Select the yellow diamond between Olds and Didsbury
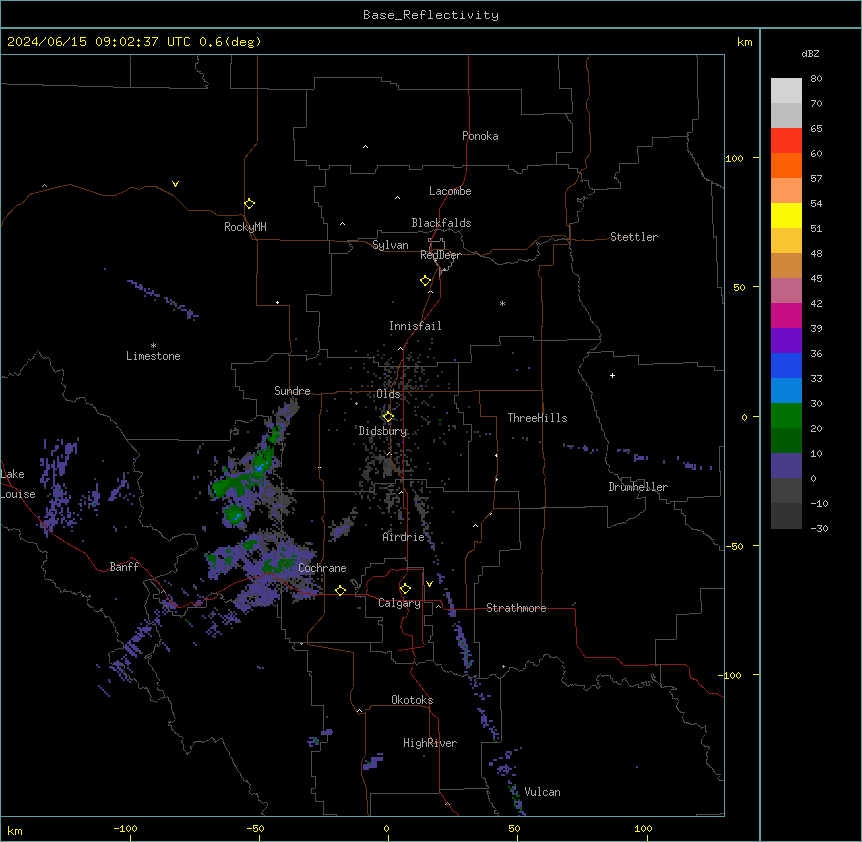Image resolution: width=862 pixels, height=842 pixels. (388, 417)
